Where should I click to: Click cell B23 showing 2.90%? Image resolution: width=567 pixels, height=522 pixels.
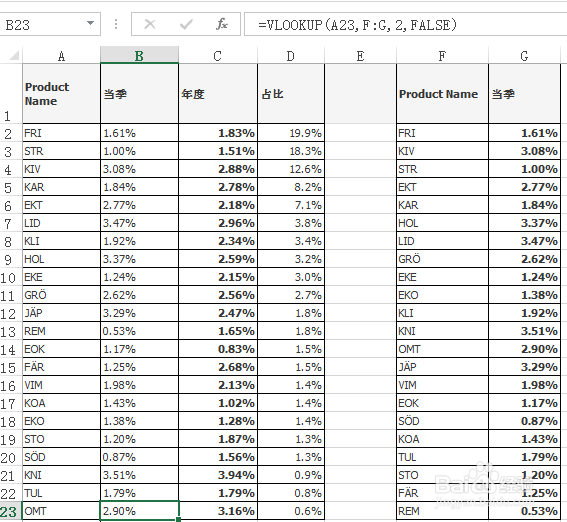pos(139,511)
